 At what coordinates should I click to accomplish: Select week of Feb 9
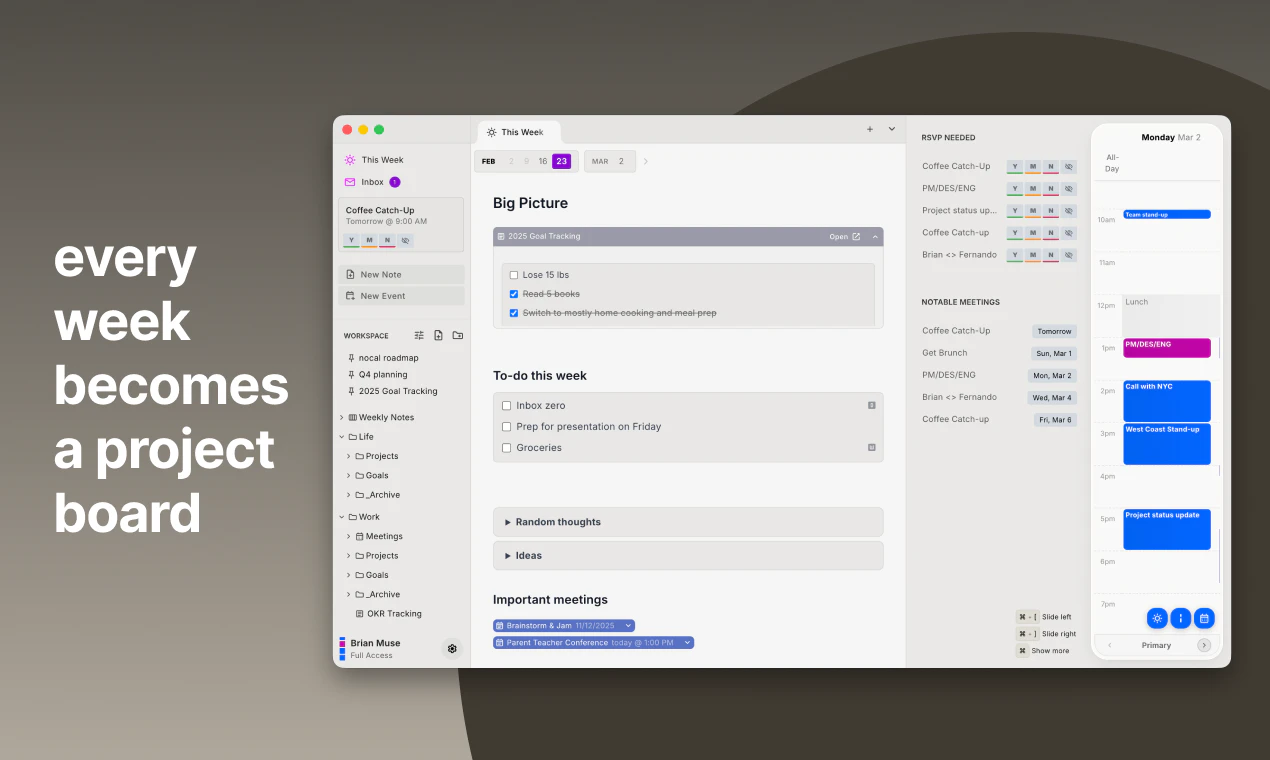[x=527, y=161]
